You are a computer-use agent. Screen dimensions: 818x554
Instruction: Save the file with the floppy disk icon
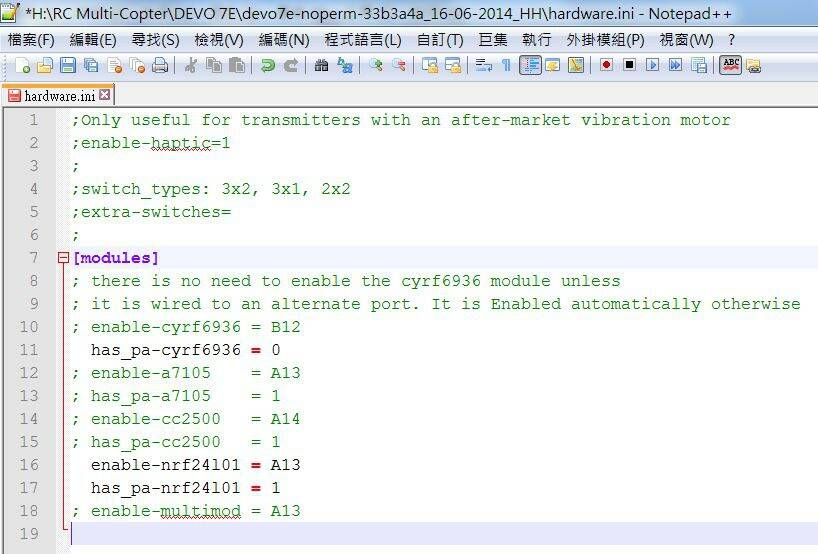click(x=68, y=65)
